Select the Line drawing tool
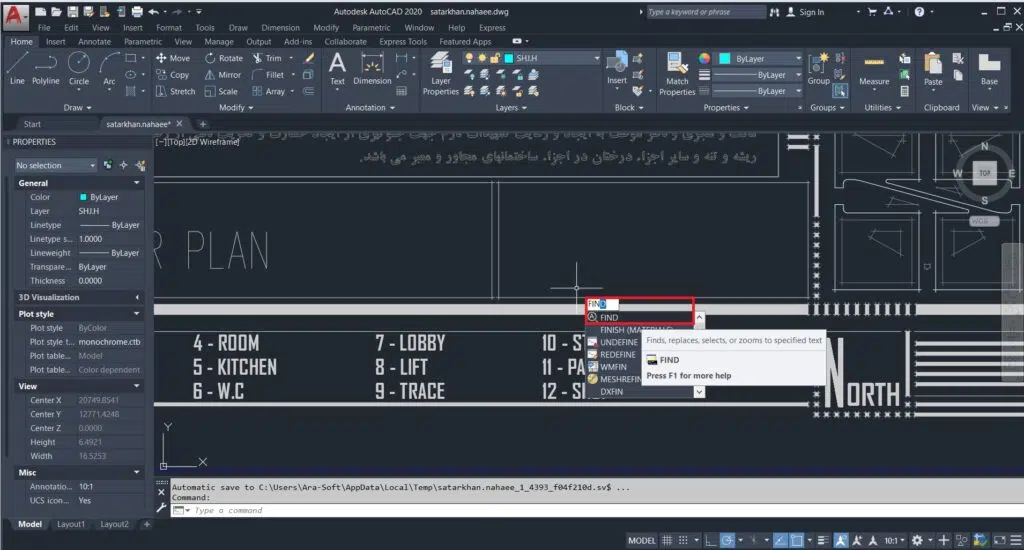The width and height of the screenshot is (1024, 550). [x=17, y=67]
